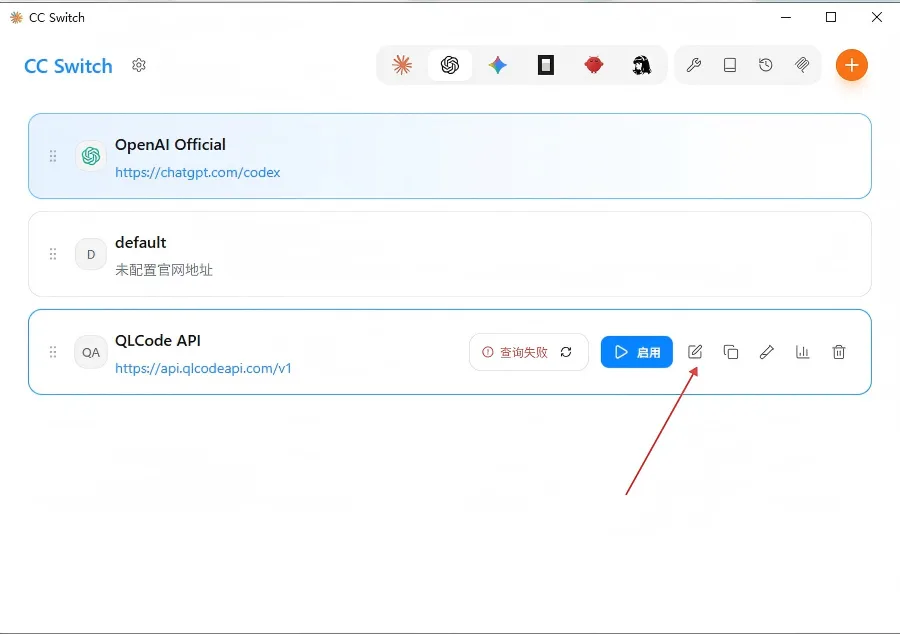Switch to the Claude app tab

point(402,65)
